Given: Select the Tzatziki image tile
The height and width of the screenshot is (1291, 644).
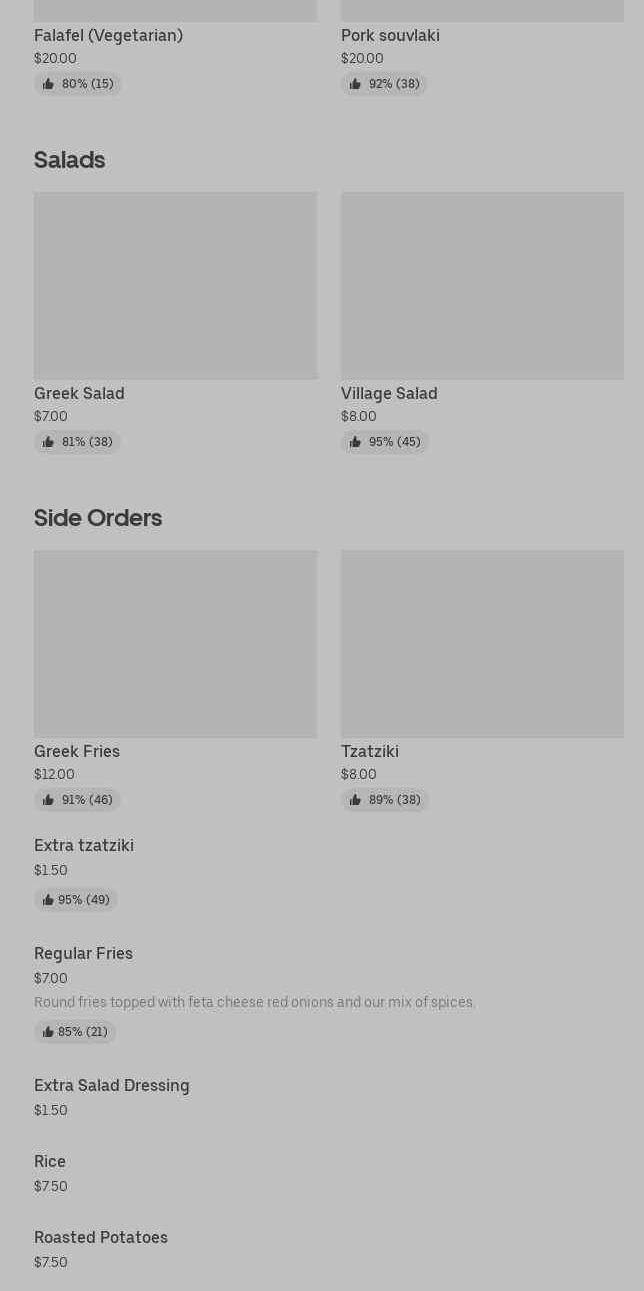Looking at the screenshot, I should [x=482, y=644].
